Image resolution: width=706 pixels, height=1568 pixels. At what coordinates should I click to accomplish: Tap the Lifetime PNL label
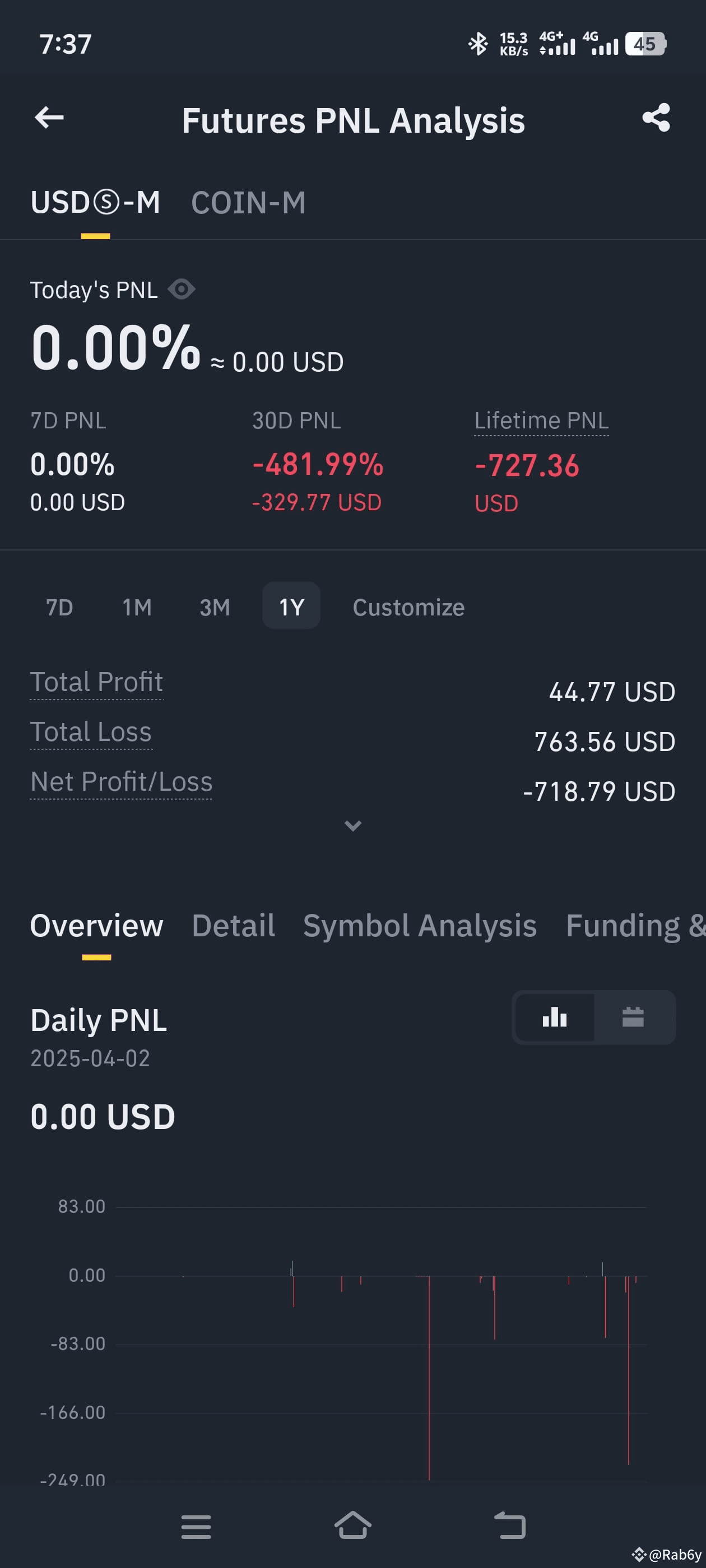(541, 421)
